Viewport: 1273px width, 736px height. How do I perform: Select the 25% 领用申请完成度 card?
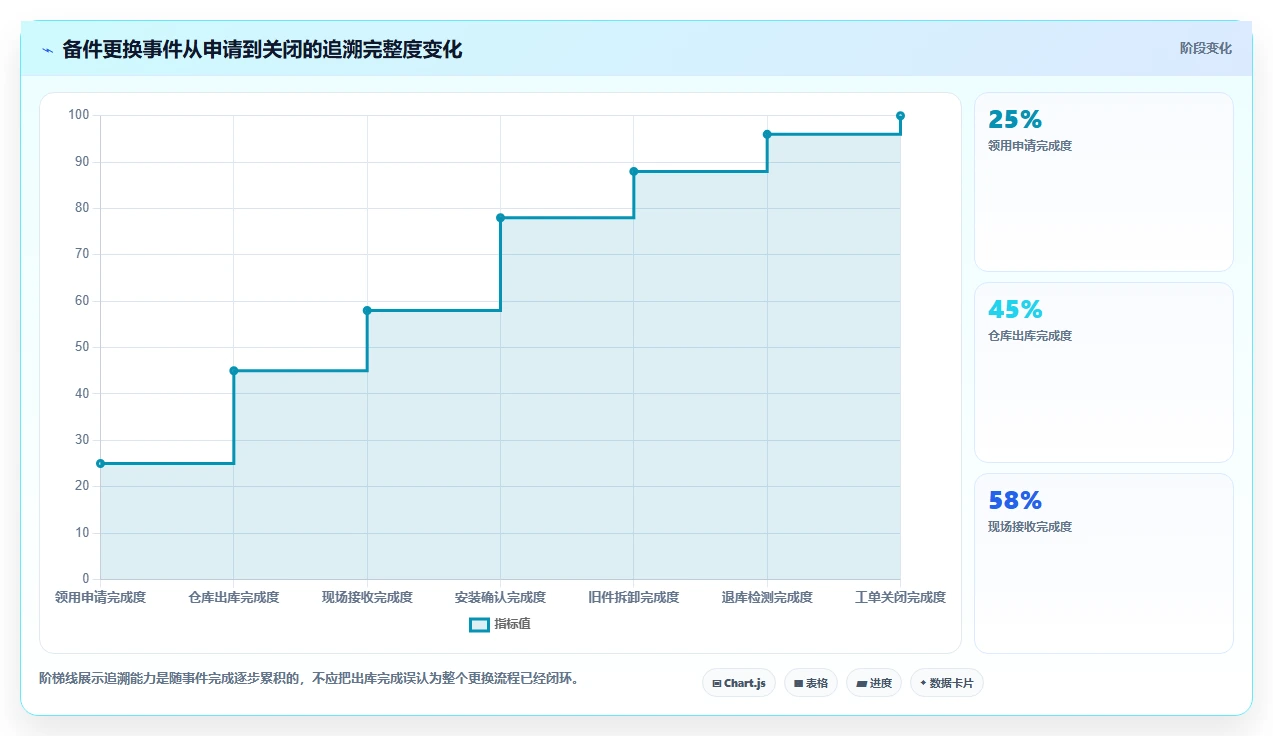tap(1104, 182)
